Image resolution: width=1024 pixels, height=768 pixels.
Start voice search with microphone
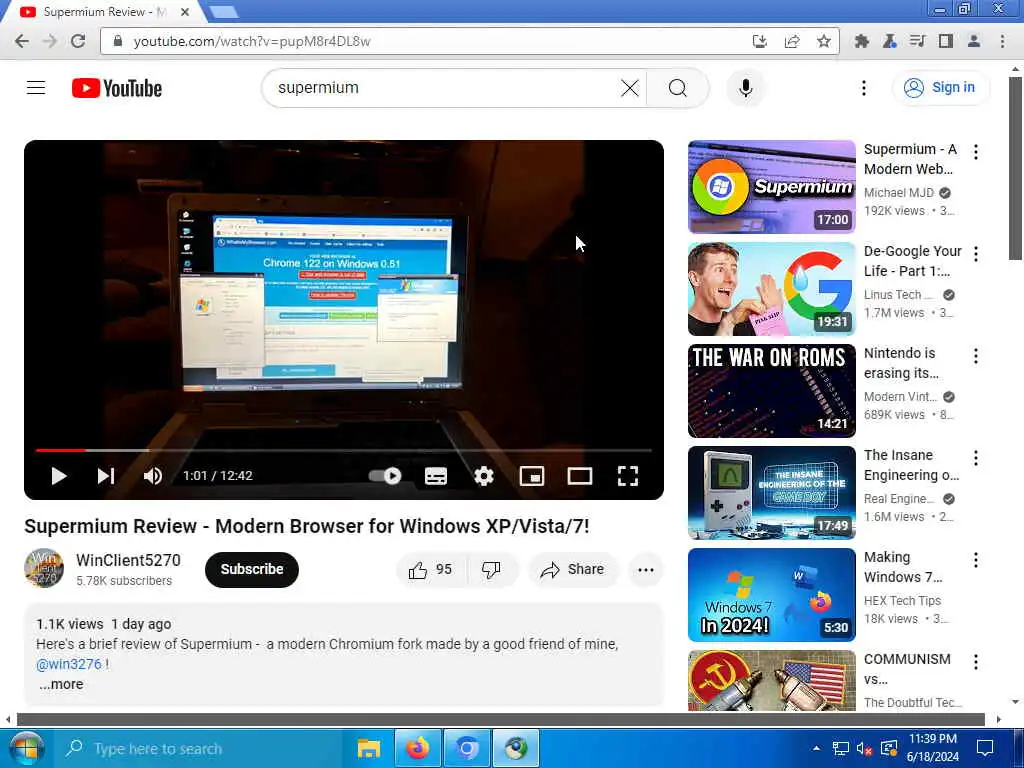coord(745,88)
